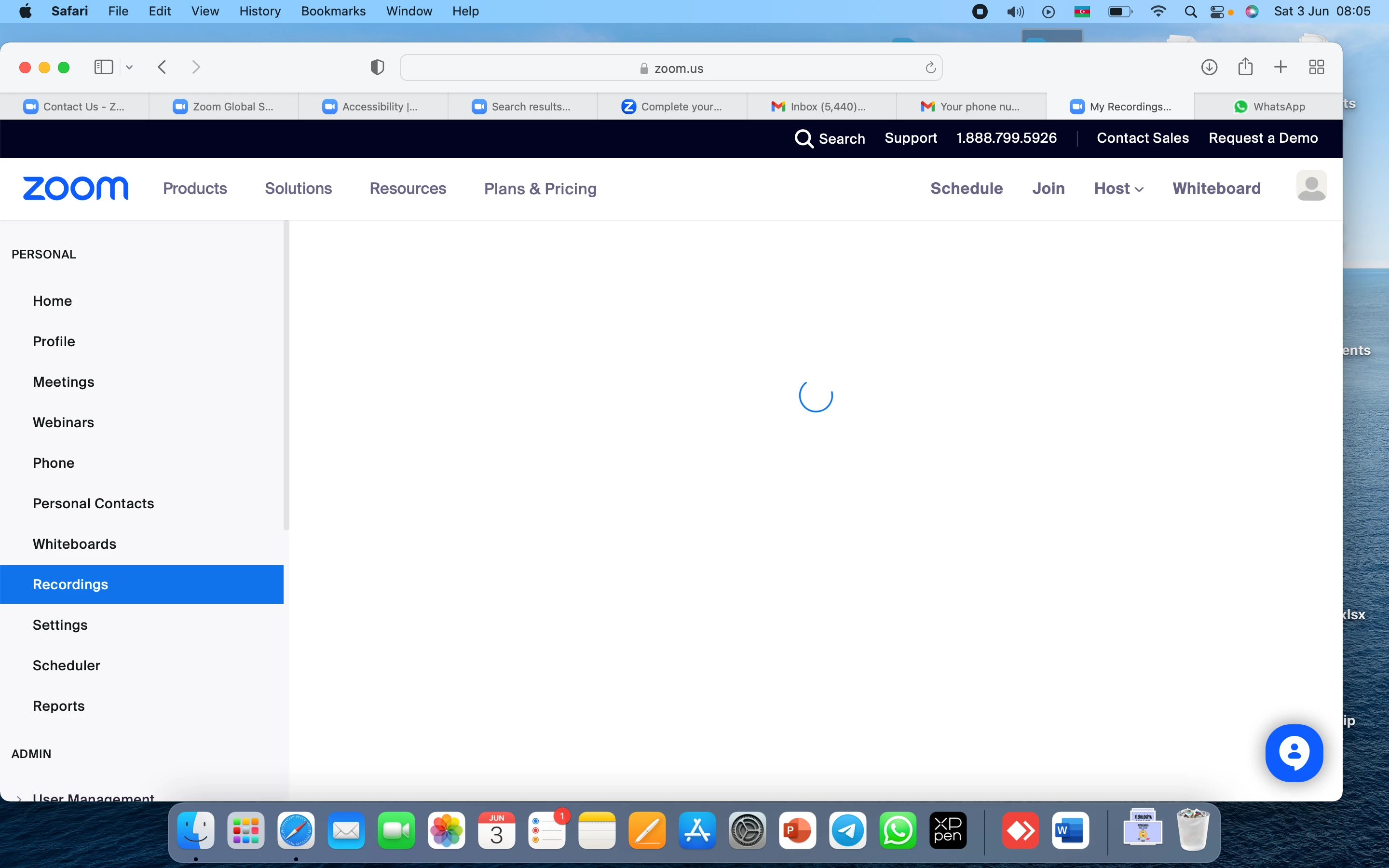
Task: Reload page with the refresh icon
Action: tap(930, 68)
